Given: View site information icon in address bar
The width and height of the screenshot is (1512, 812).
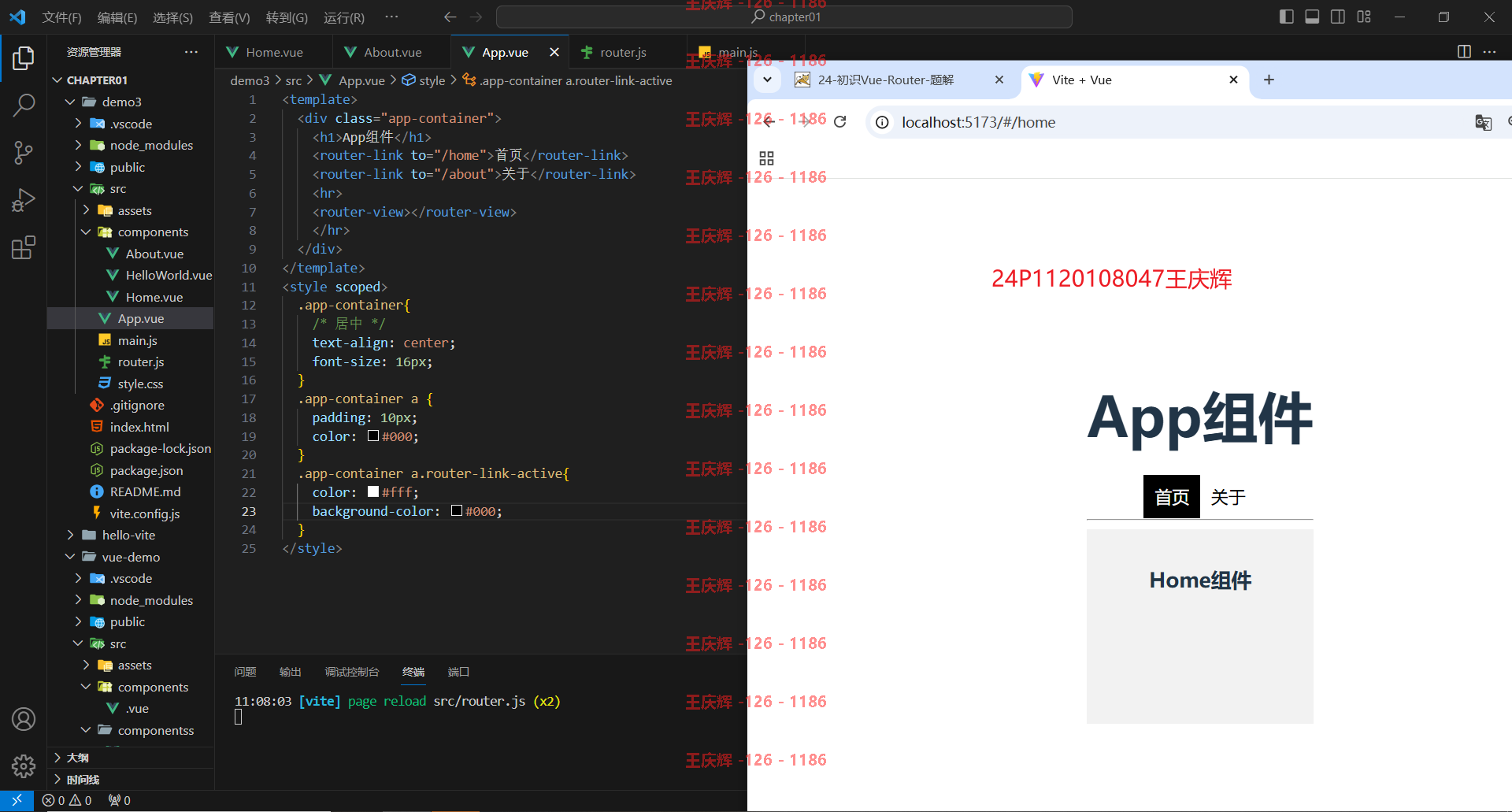Looking at the screenshot, I should click(x=883, y=122).
